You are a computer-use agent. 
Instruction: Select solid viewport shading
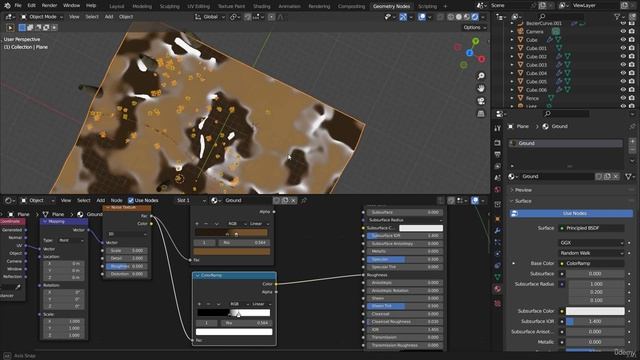459,17
